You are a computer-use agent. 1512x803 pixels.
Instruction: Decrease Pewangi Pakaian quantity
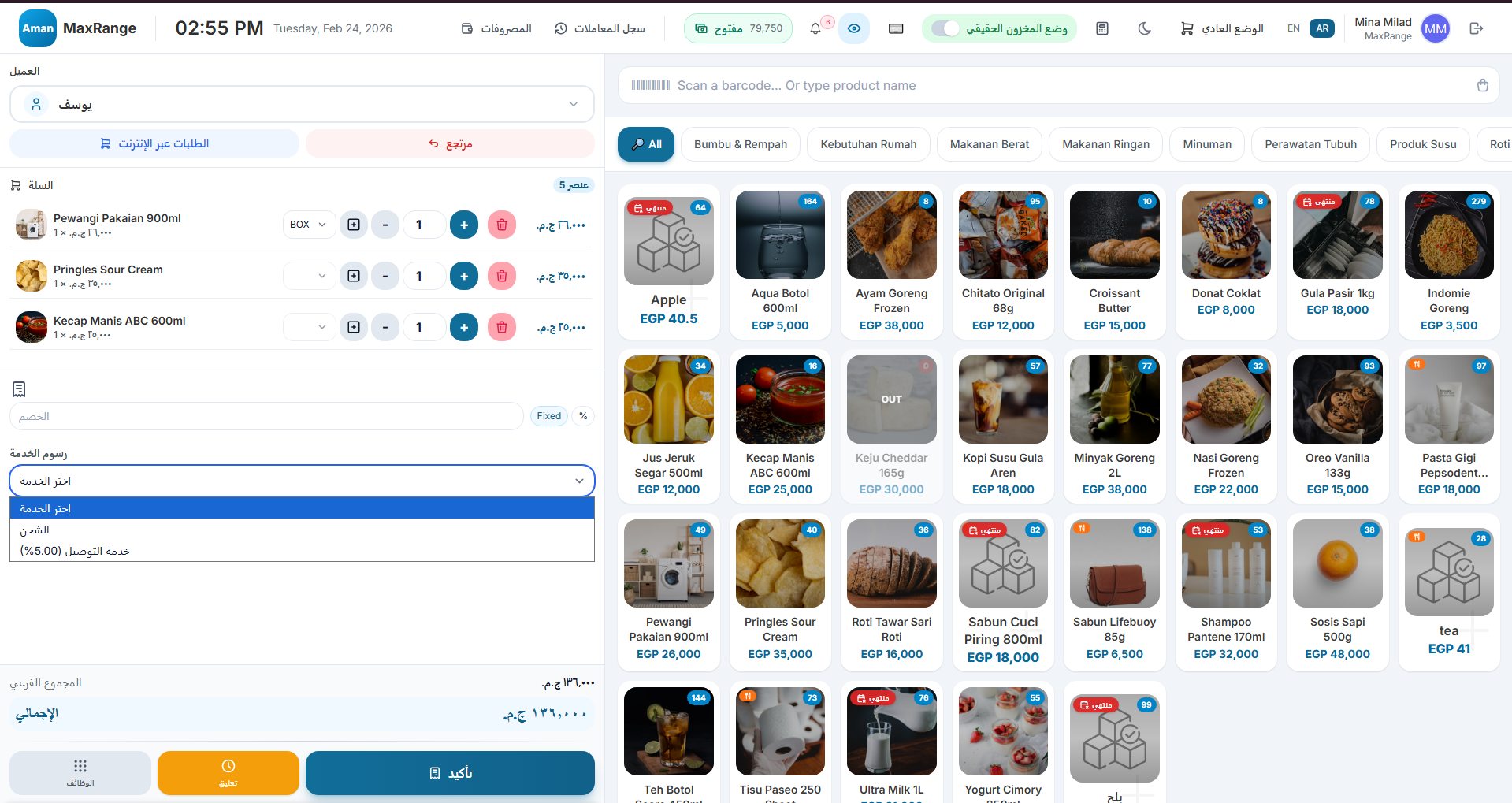click(x=385, y=225)
